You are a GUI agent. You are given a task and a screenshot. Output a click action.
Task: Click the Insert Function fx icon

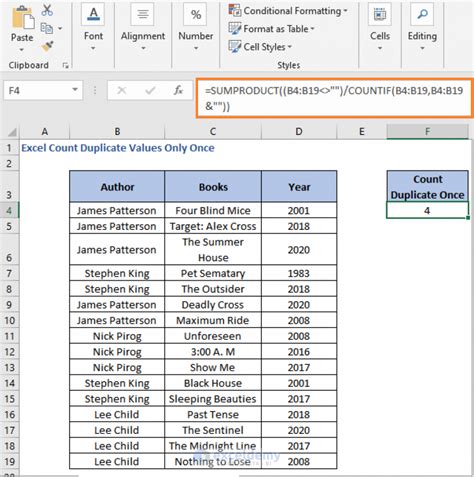click(x=178, y=90)
